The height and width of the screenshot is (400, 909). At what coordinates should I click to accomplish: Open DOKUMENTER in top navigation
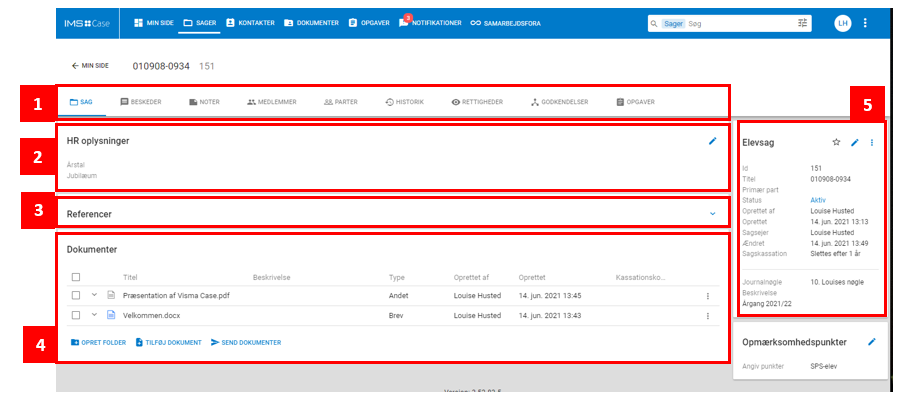coord(311,23)
